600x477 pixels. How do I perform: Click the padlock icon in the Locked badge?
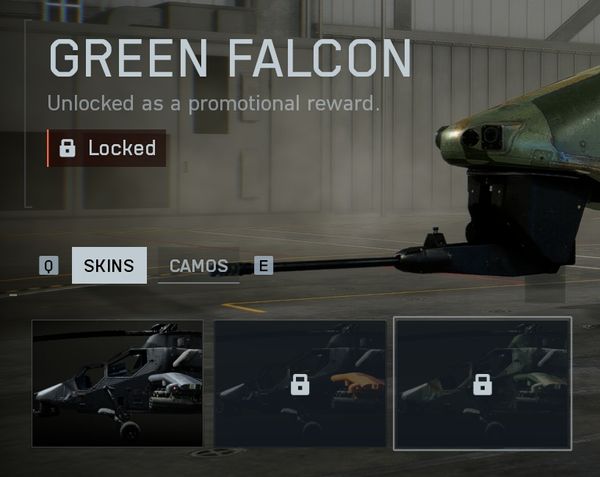67,148
